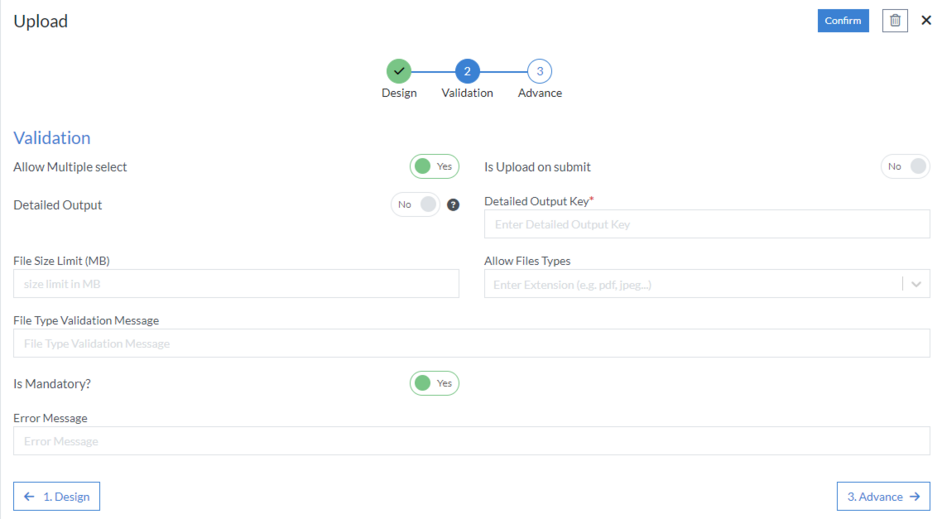The image size is (942, 519).
Task: Go back with 1. Design button
Action: [x=57, y=496]
